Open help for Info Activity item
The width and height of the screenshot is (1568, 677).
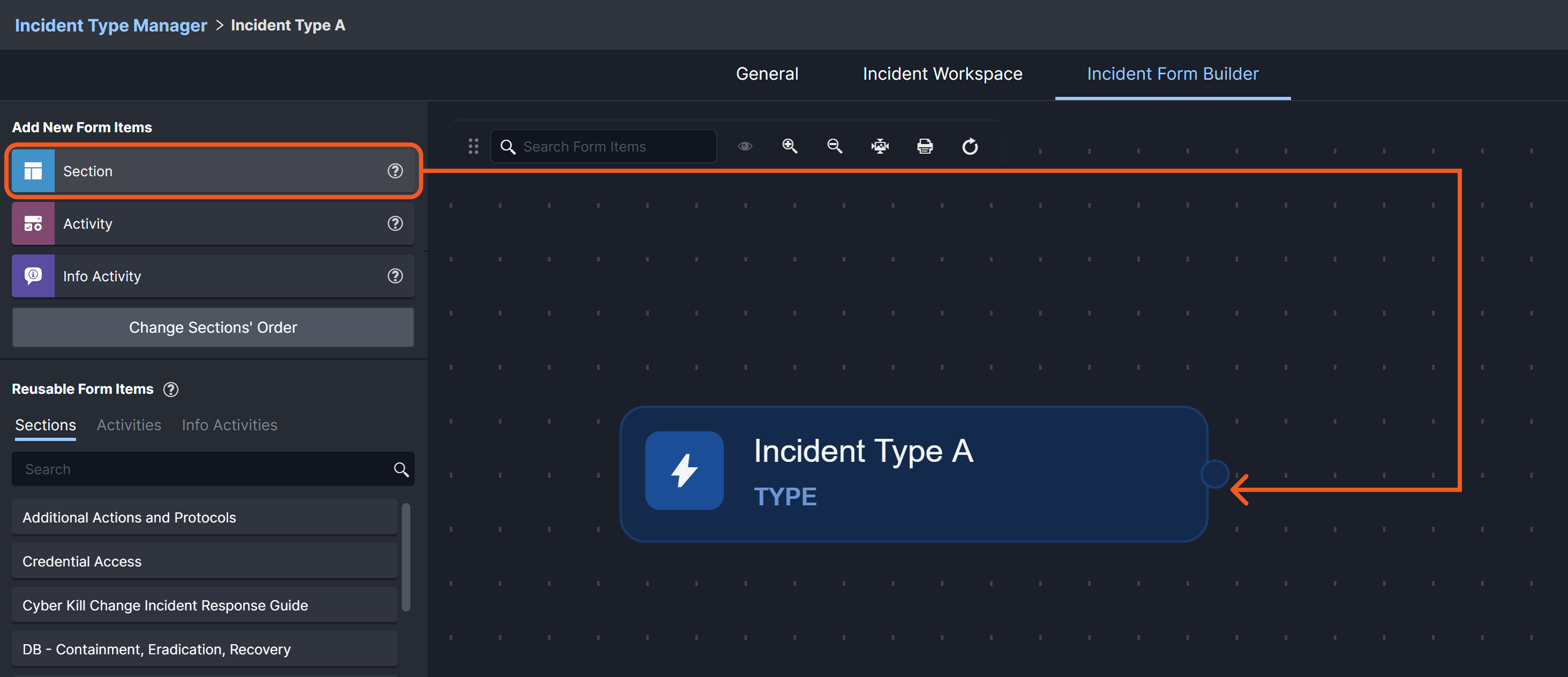(395, 277)
